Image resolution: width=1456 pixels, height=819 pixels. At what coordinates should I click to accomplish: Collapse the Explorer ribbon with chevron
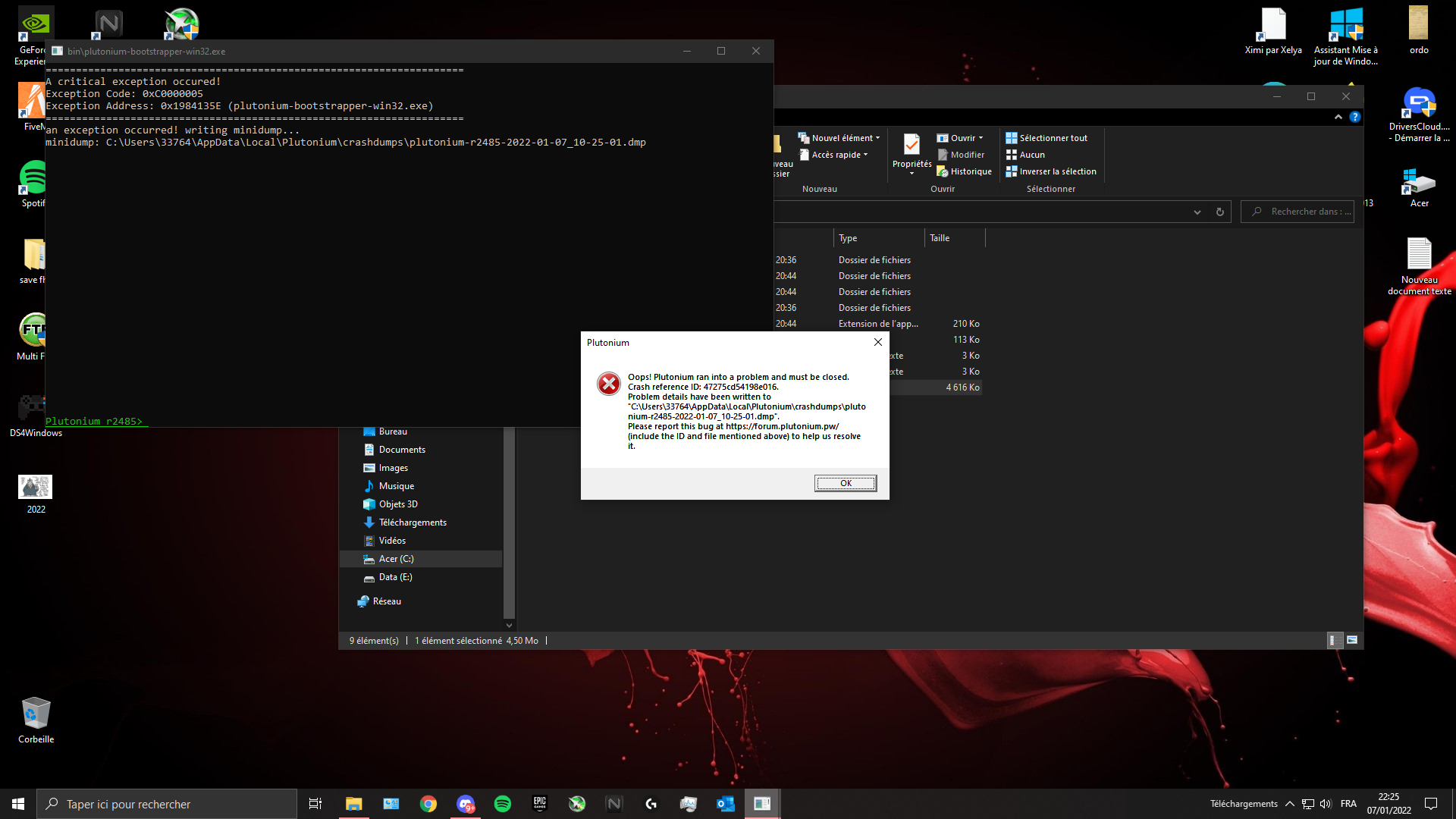[x=1338, y=117]
